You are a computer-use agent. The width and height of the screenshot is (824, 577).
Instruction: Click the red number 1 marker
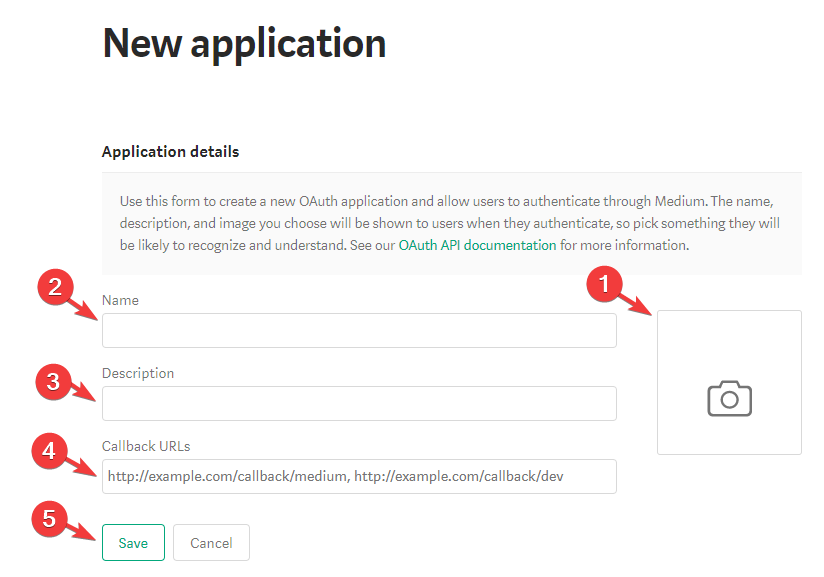pos(604,284)
